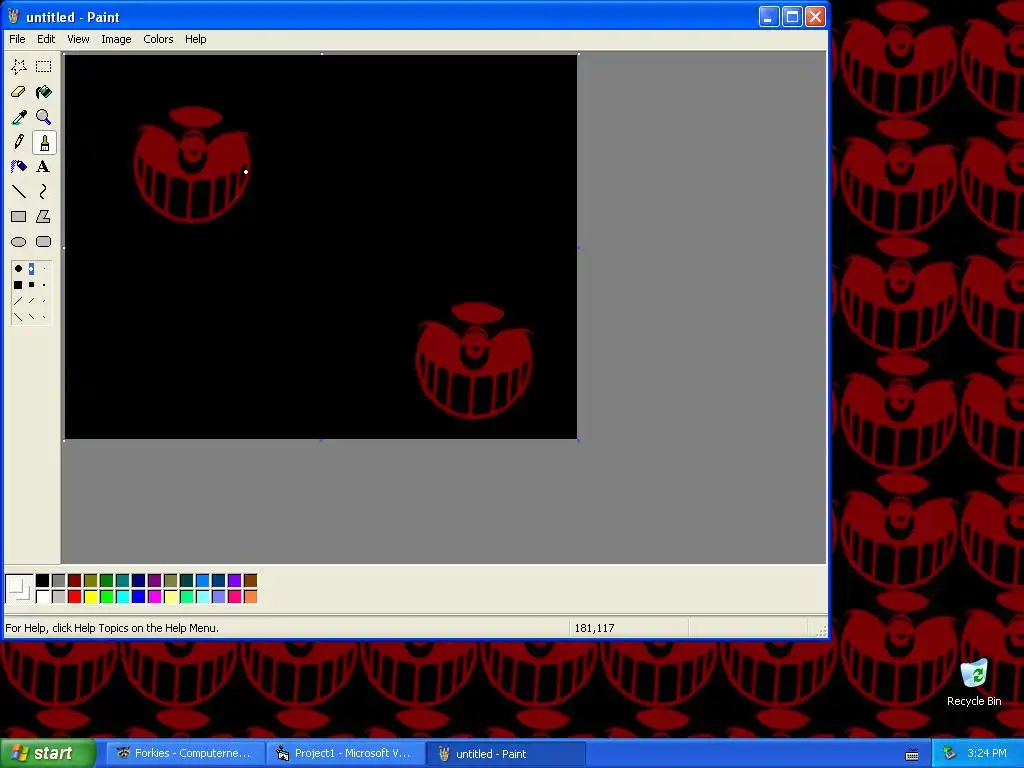This screenshot has height=768, width=1024.
Task: Pick the black color swatch
Action: [x=42, y=581]
